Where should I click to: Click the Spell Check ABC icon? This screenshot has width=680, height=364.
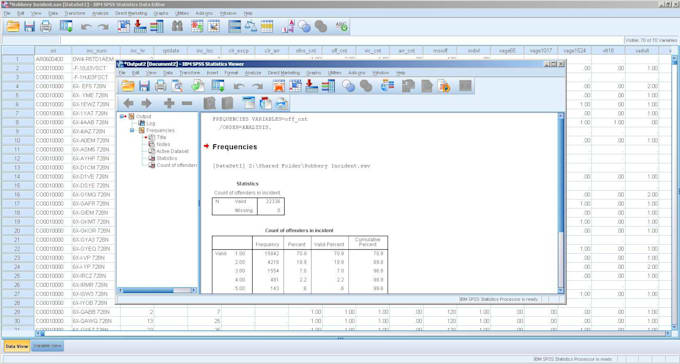point(342,26)
